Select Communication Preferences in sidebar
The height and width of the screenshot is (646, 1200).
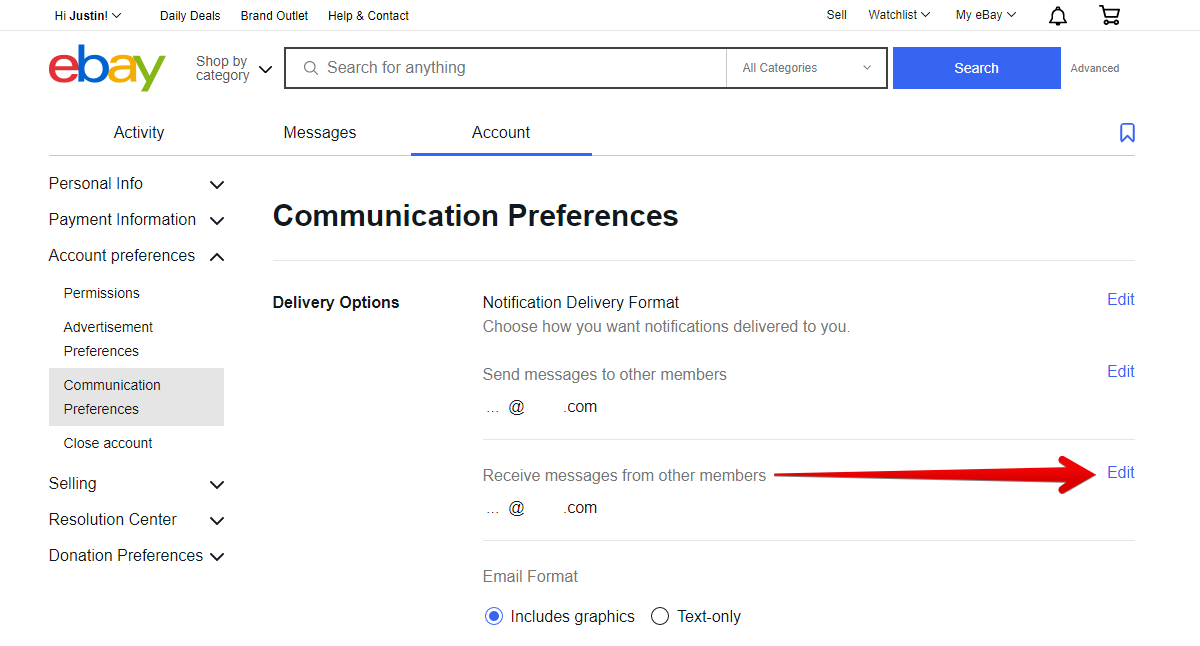point(136,397)
